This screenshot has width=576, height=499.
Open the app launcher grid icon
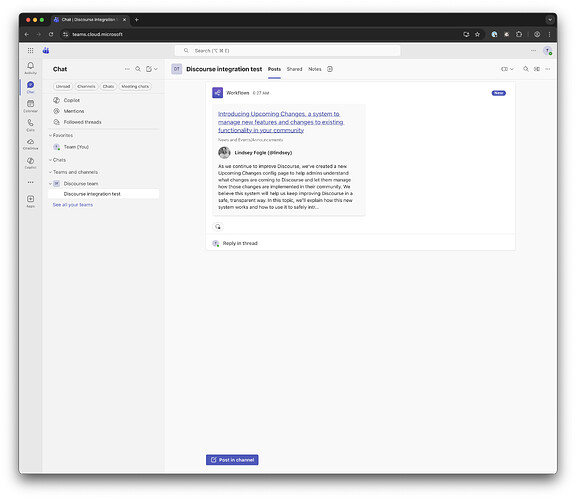point(30,50)
